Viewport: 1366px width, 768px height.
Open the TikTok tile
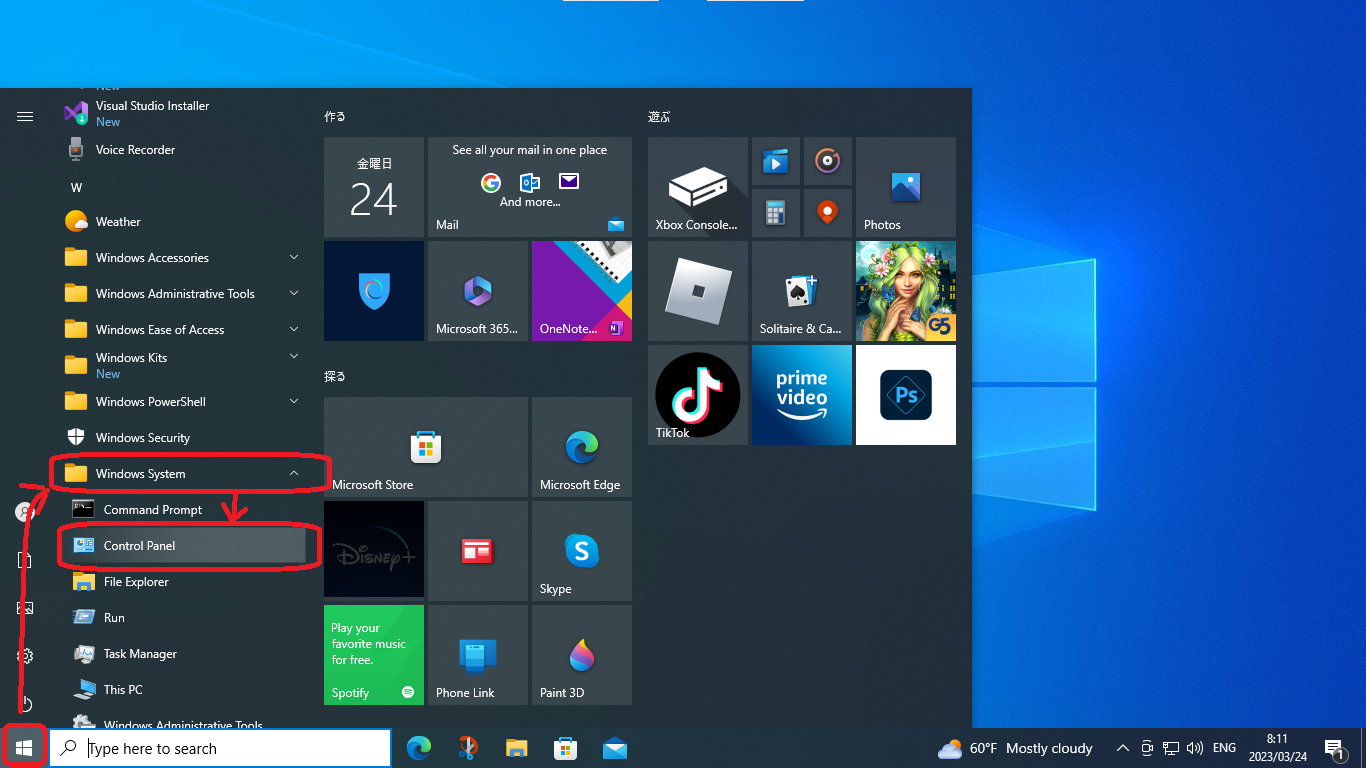[697, 395]
